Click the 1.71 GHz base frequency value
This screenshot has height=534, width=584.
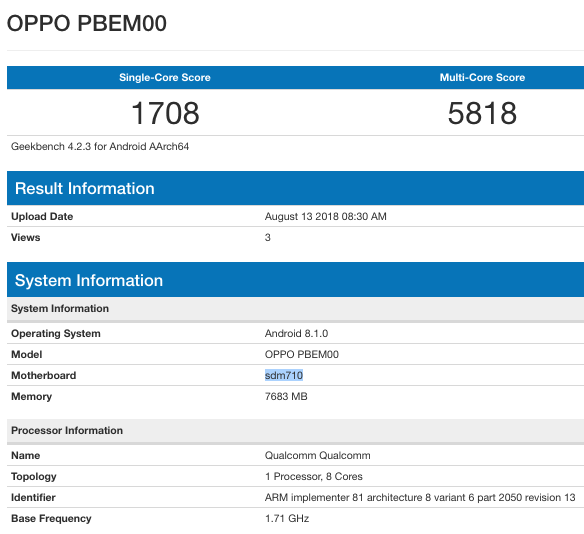[287, 518]
